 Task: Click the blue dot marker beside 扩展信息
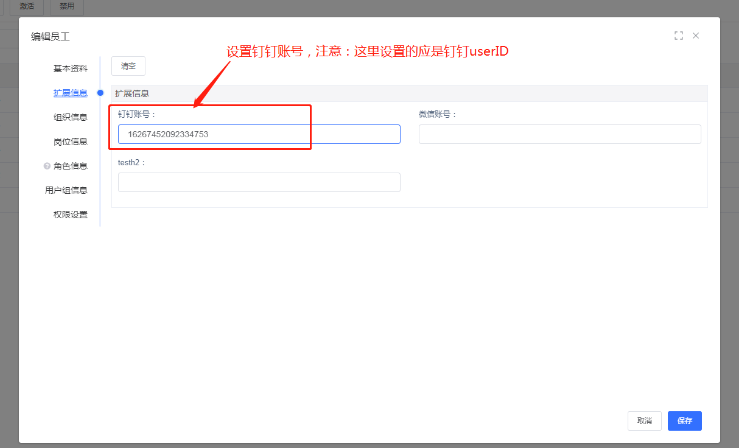coord(100,93)
